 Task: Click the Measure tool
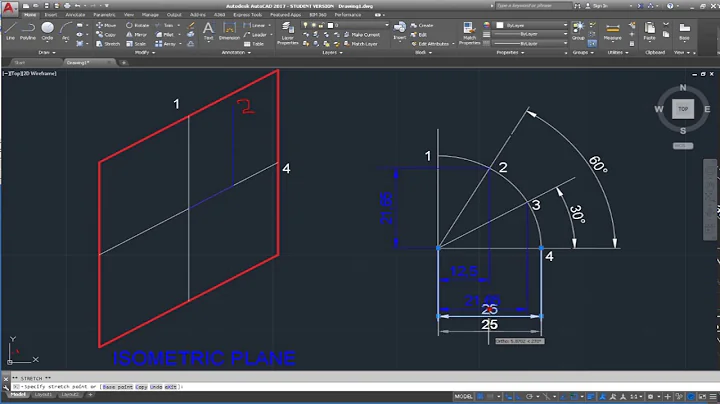click(613, 31)
